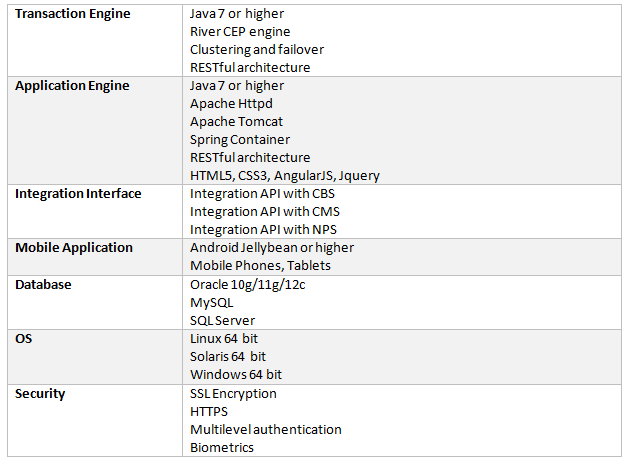Click 'Linux 64 bit' entry
Image resolution: width=627 pixels, height=466 pixels.
(224, 339)
